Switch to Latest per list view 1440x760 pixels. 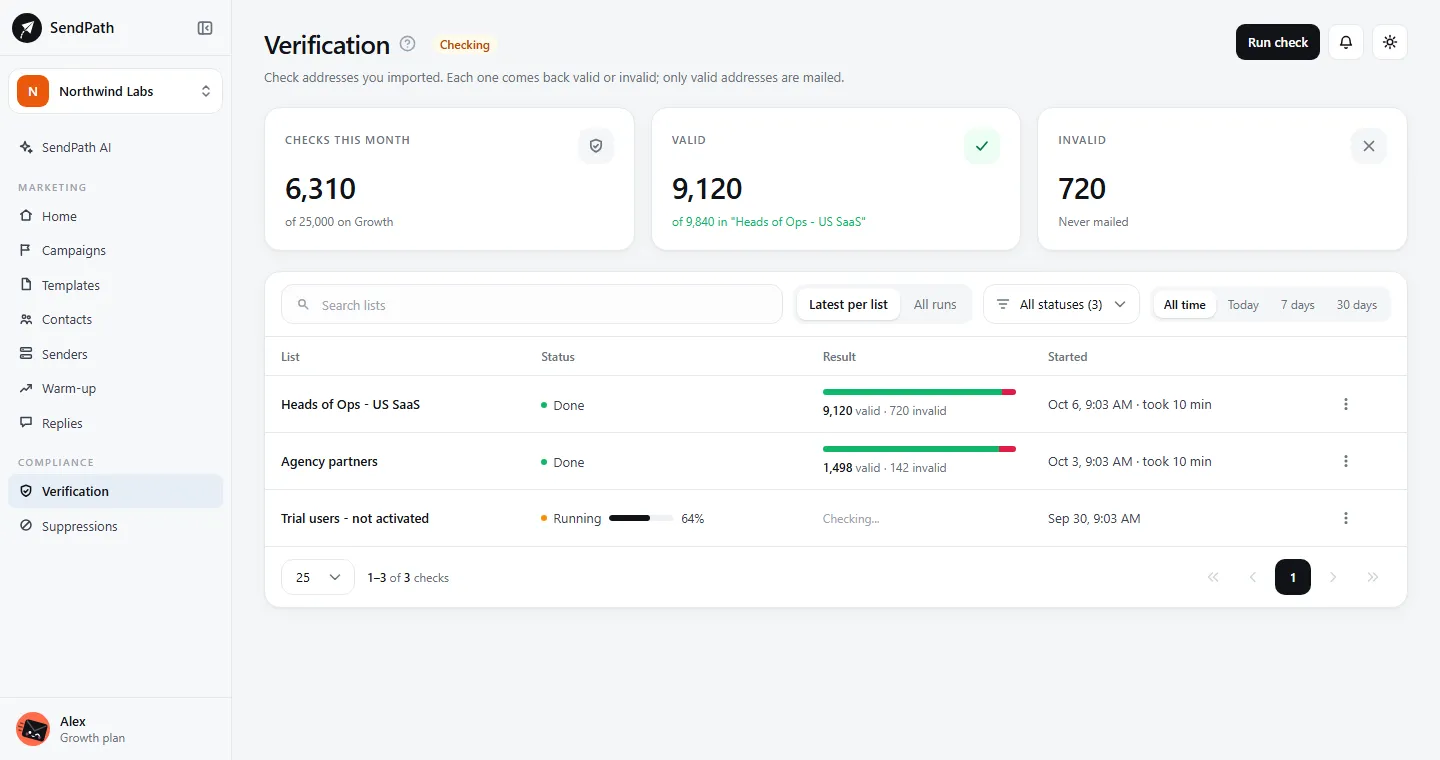pos(848,304)
